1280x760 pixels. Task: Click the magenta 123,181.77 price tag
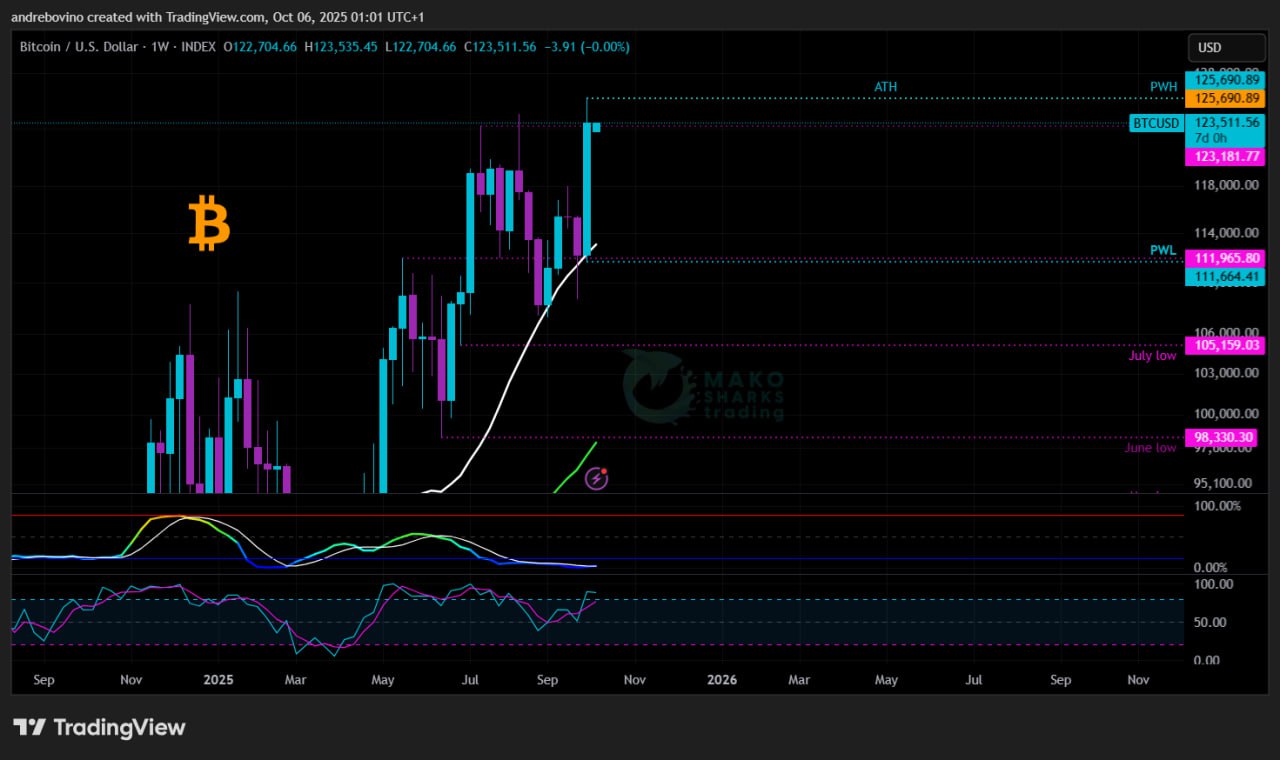tap(1224, 157)
